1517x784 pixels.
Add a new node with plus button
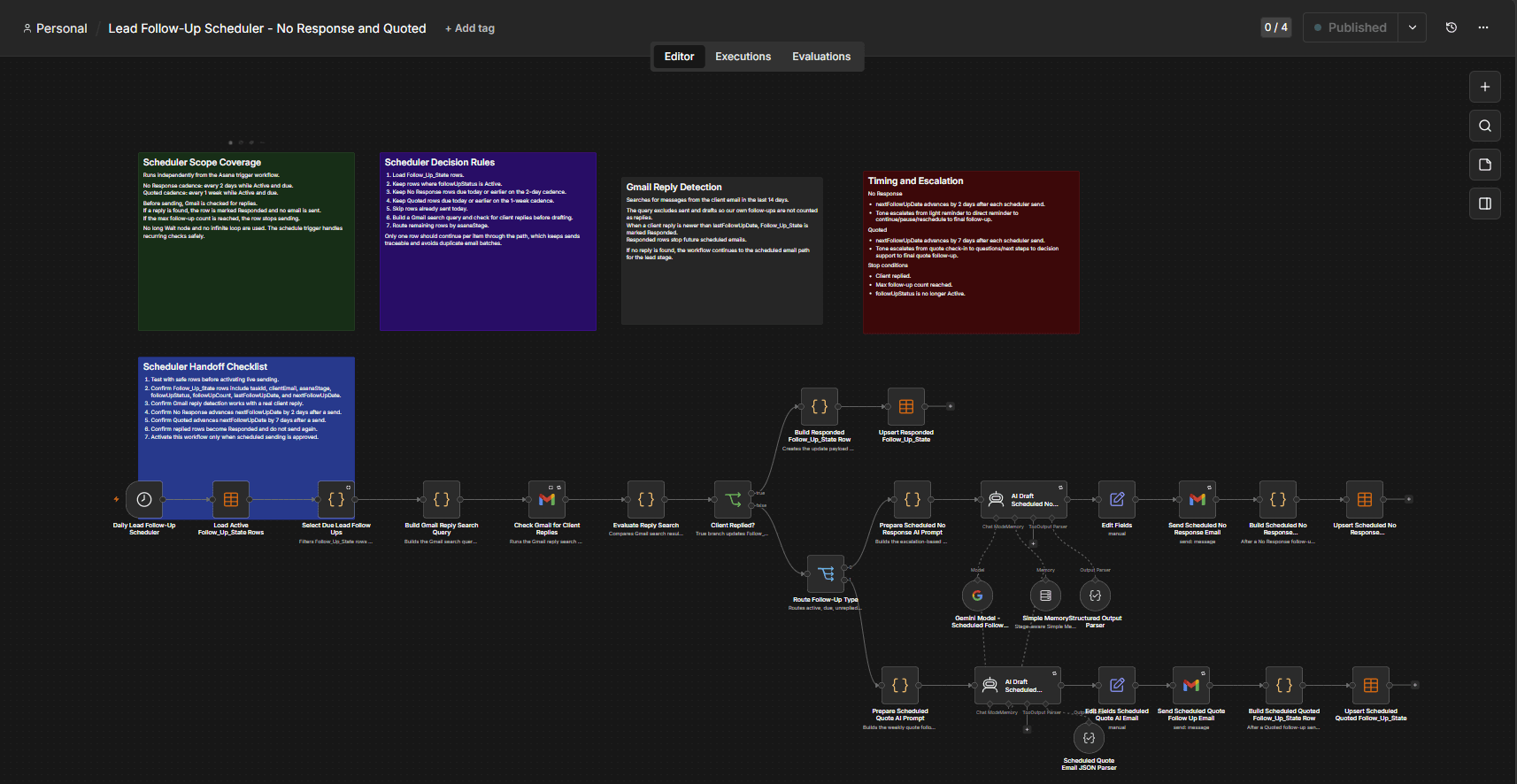click(x=1485, y=87)
